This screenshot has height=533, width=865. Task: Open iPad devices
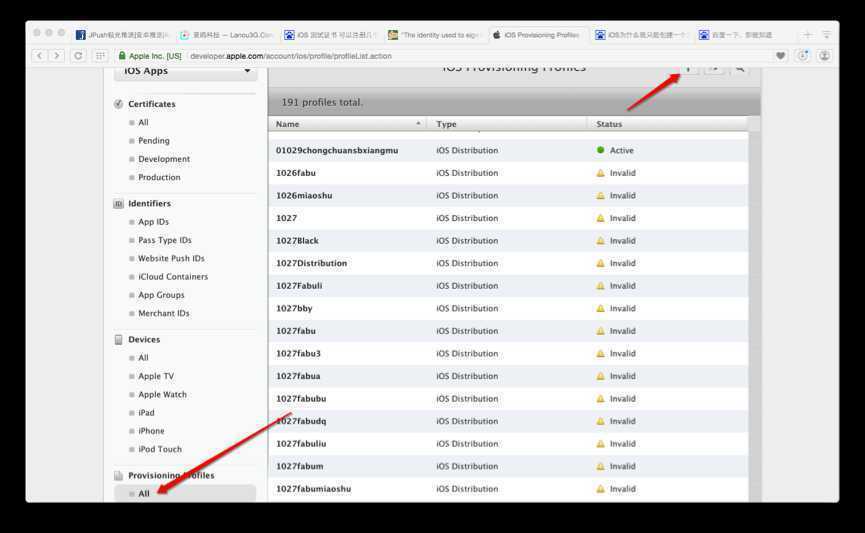pos(146,412)
